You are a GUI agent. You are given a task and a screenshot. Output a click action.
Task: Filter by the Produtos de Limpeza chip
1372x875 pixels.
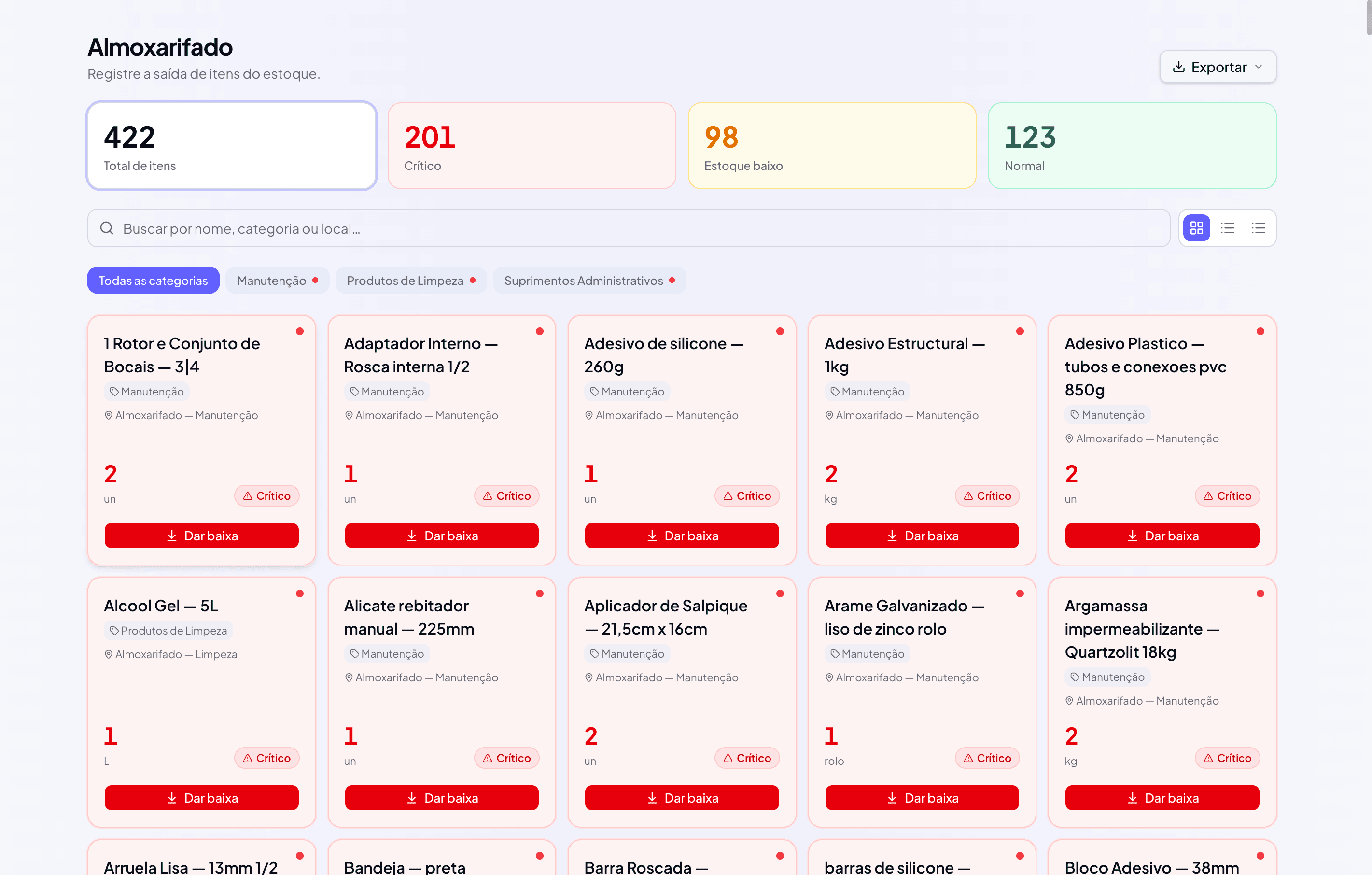coord(411,281)
